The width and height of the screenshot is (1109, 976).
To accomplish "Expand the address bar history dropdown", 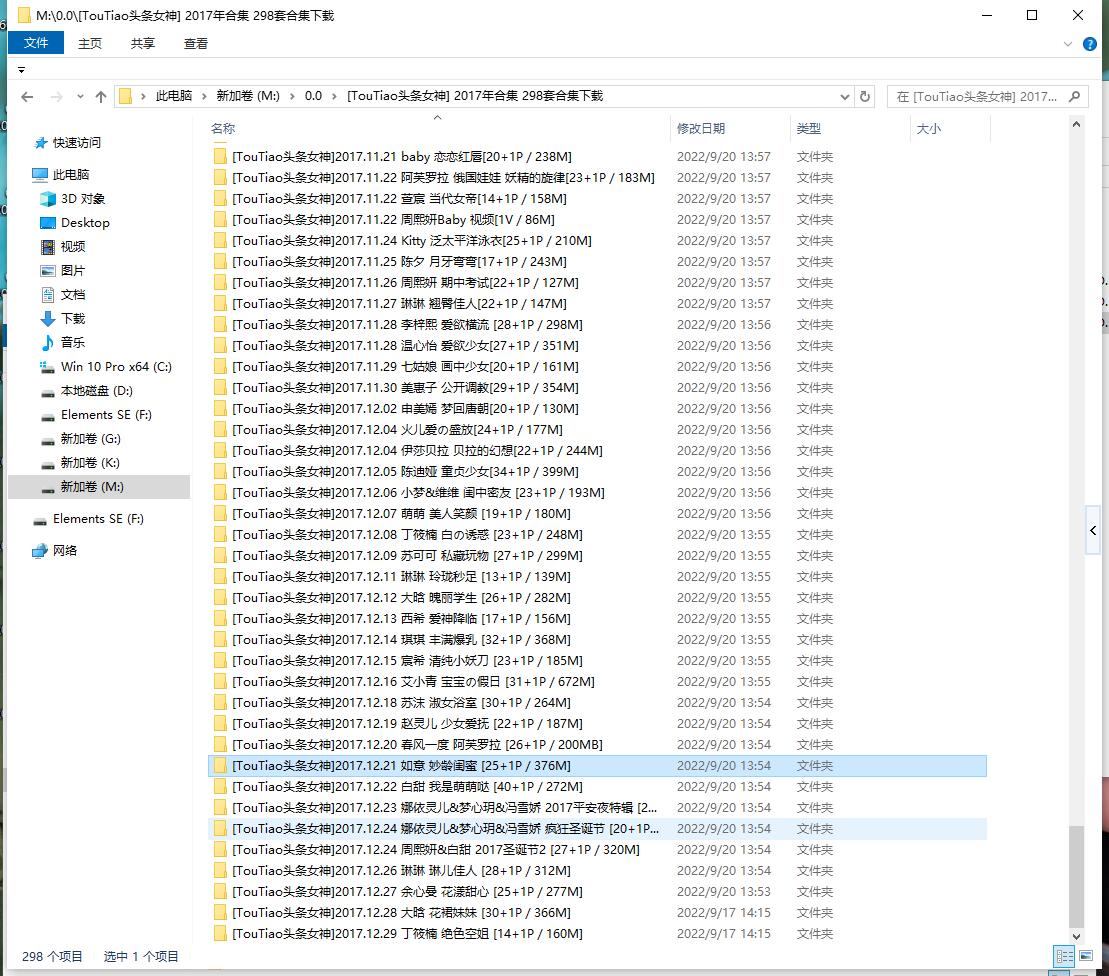I will 844,96.
